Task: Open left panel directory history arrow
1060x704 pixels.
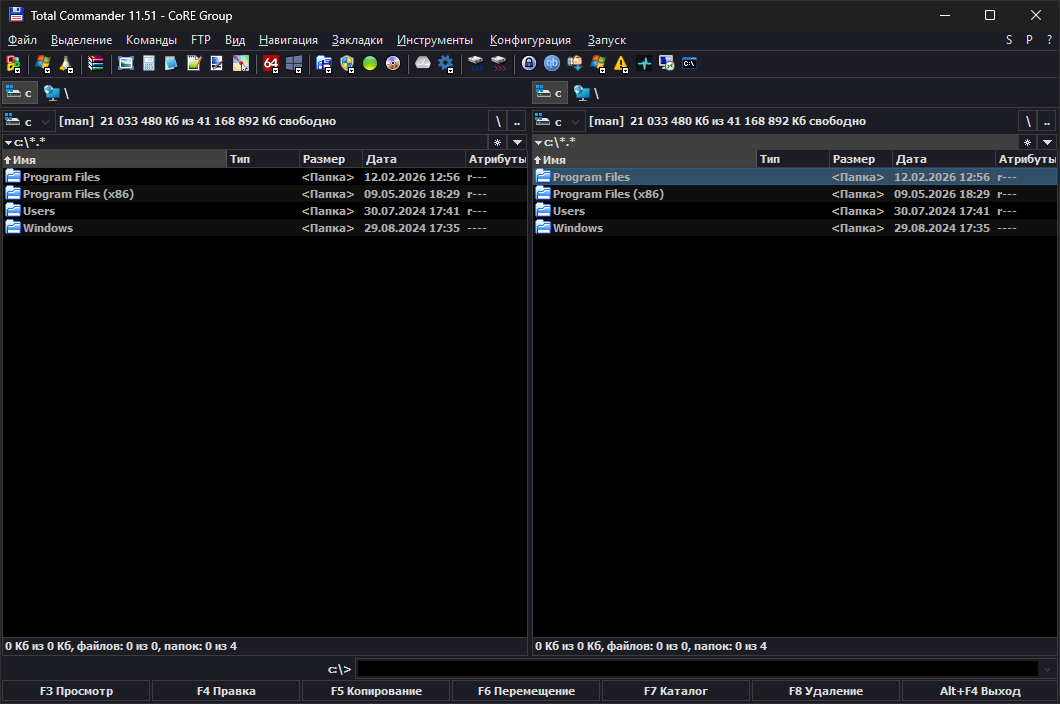Action: point(517,142)
